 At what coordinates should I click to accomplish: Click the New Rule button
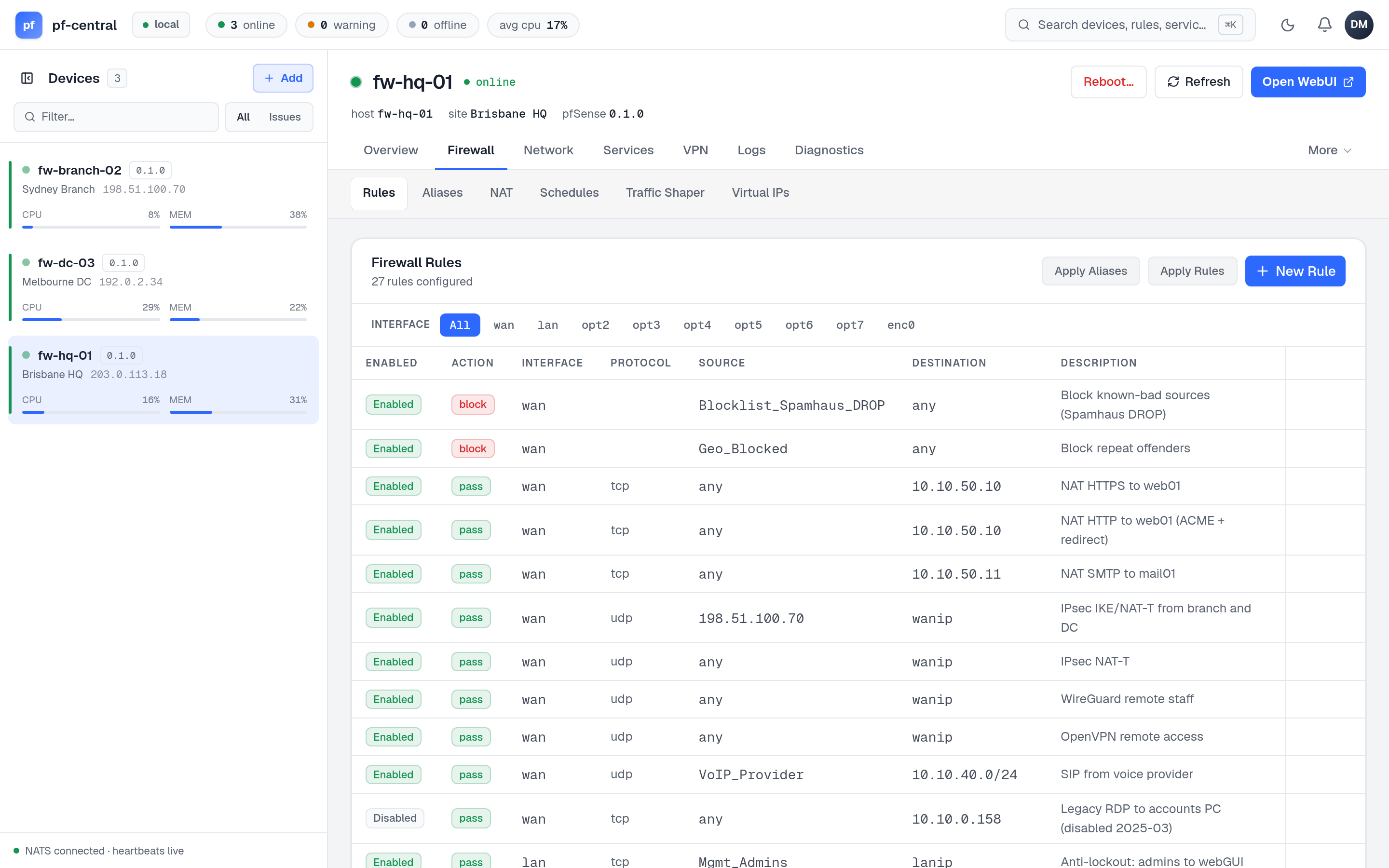pyautogui.click(x=1295, y=271)
